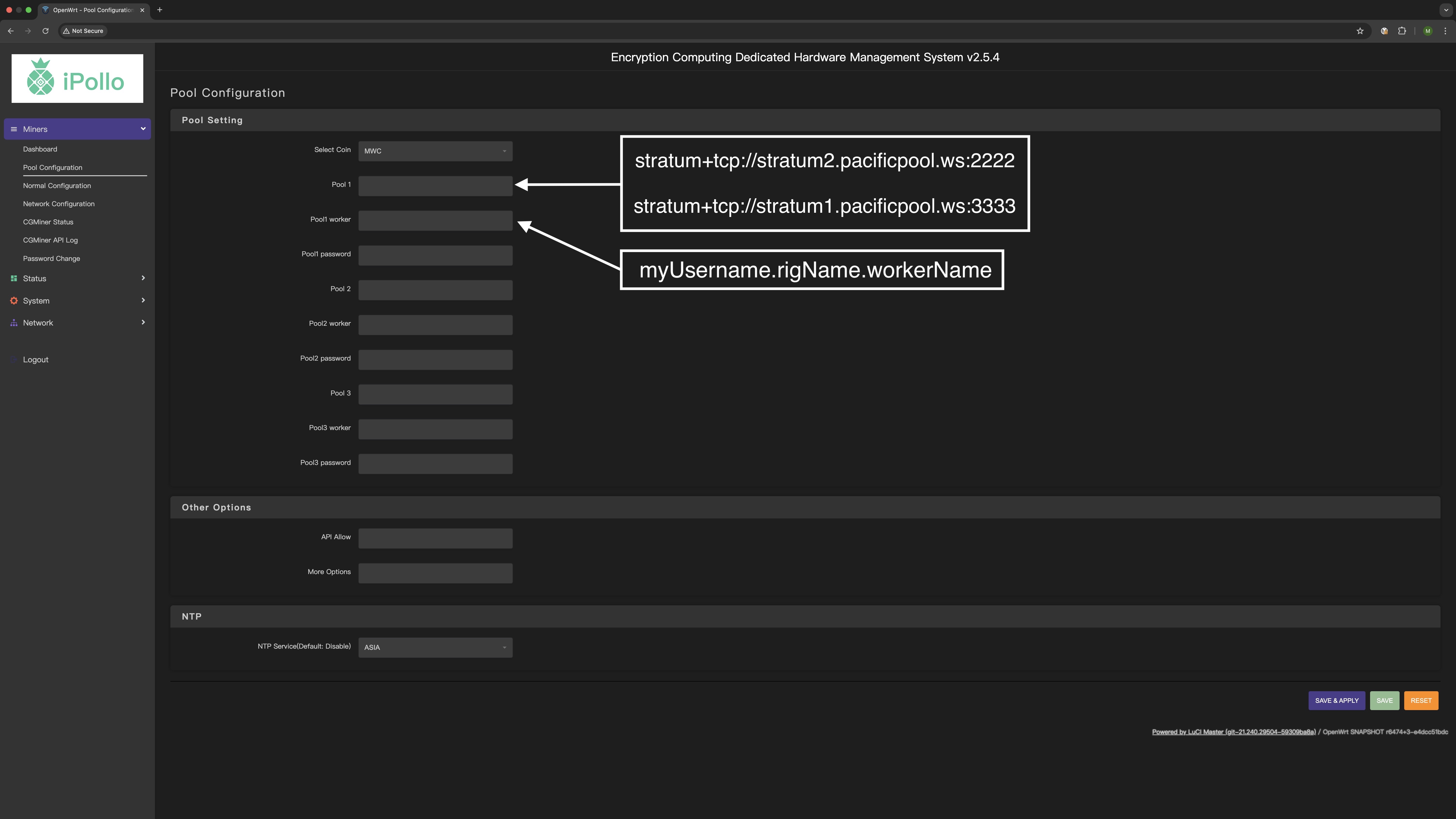The width and height of the screenshot is (1456, 819).
Task: Open the browser extensions puzzle icon
Action: [1402, 31]
